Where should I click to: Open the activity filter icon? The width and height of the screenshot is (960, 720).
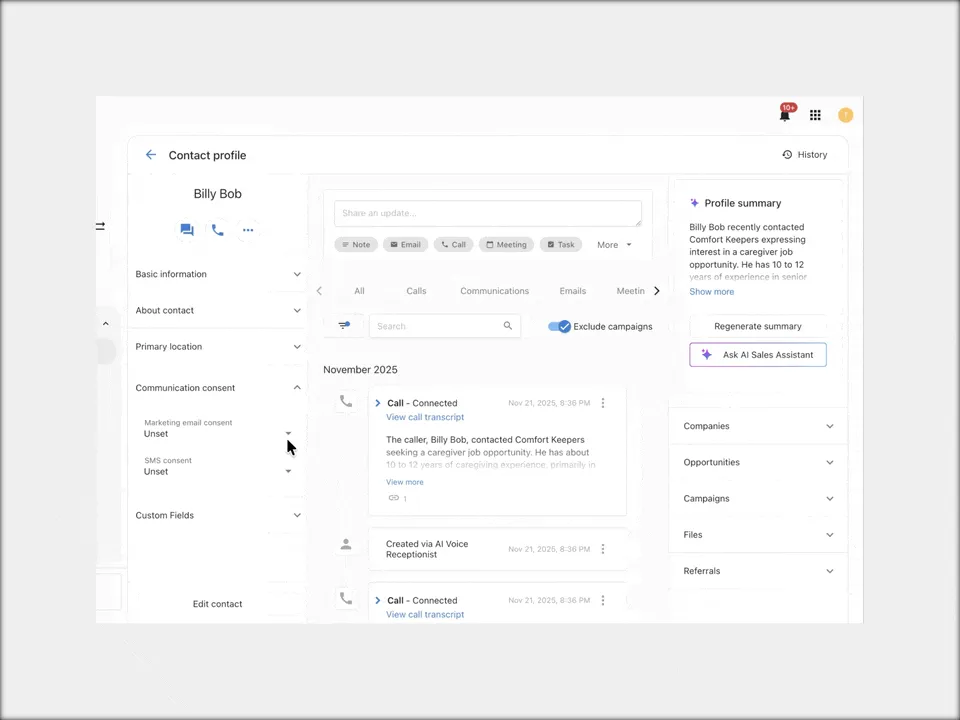coord(344,326)
